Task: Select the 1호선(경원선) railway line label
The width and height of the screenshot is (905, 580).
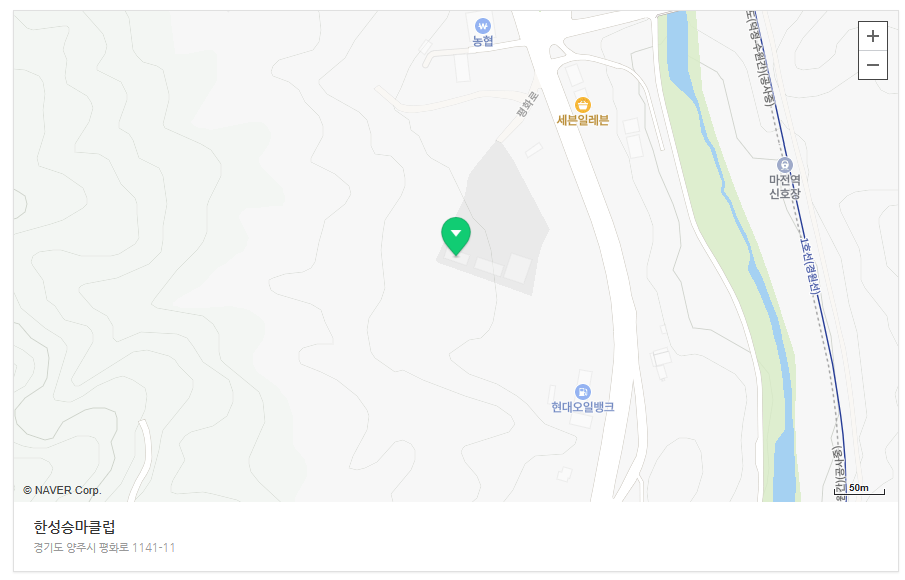Action: click(809, 266)
